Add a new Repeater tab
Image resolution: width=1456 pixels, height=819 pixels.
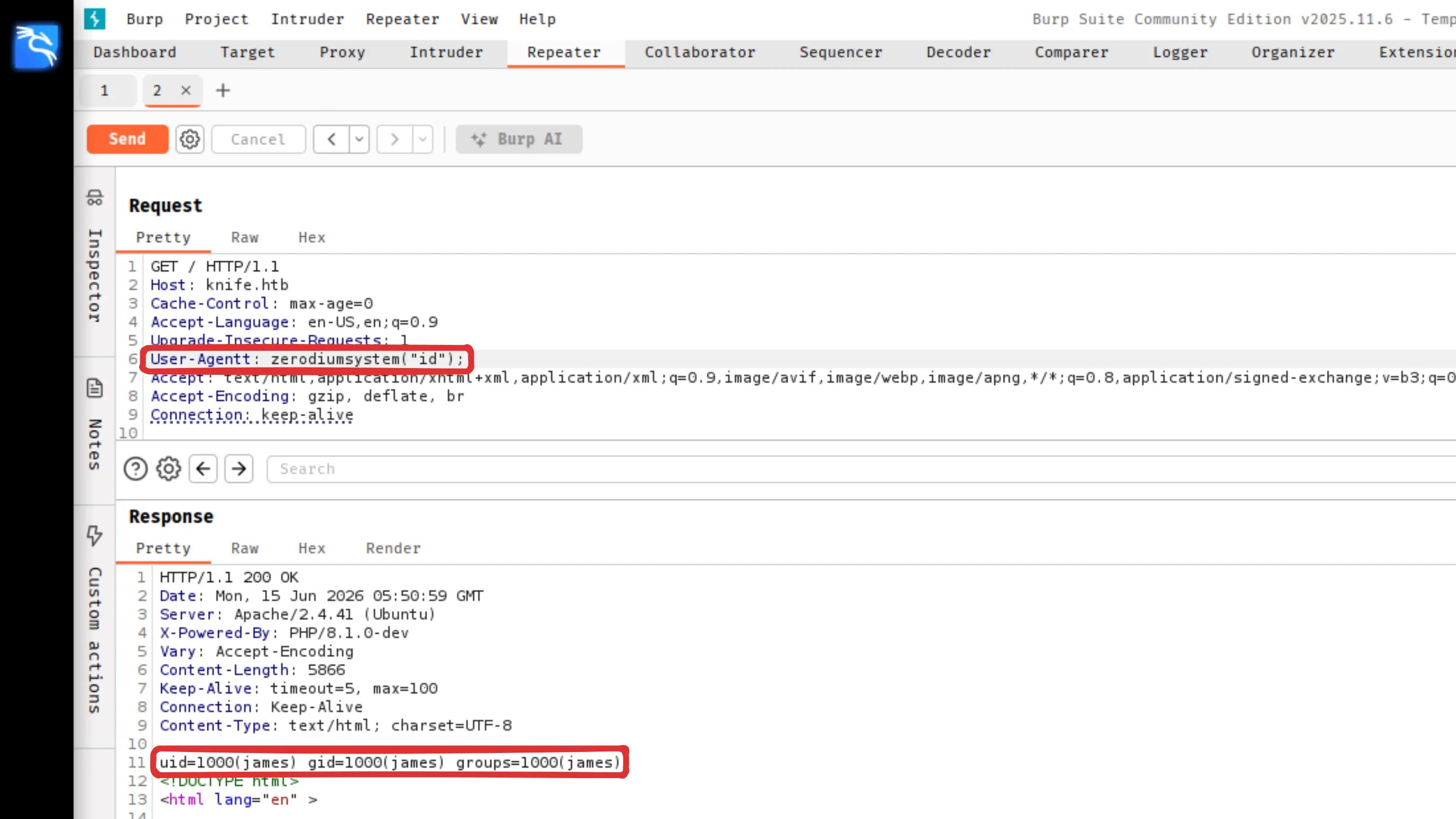pos(223,91)
